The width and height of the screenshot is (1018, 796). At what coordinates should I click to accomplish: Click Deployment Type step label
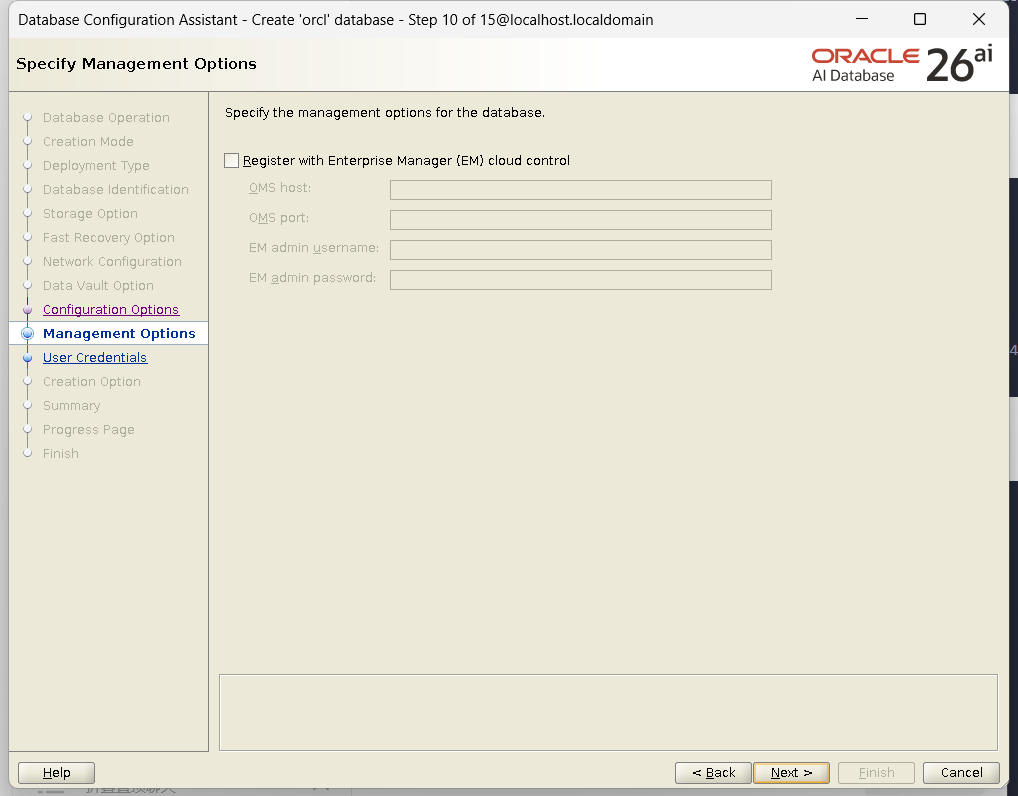[x=96, y=166]
